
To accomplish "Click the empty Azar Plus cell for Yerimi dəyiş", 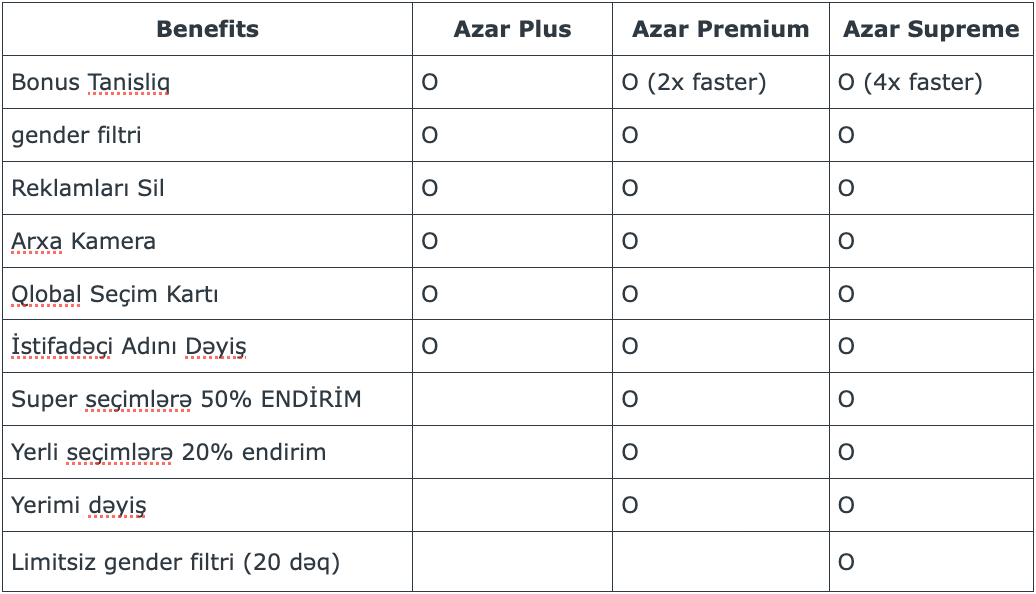I will tap(512, 506).
